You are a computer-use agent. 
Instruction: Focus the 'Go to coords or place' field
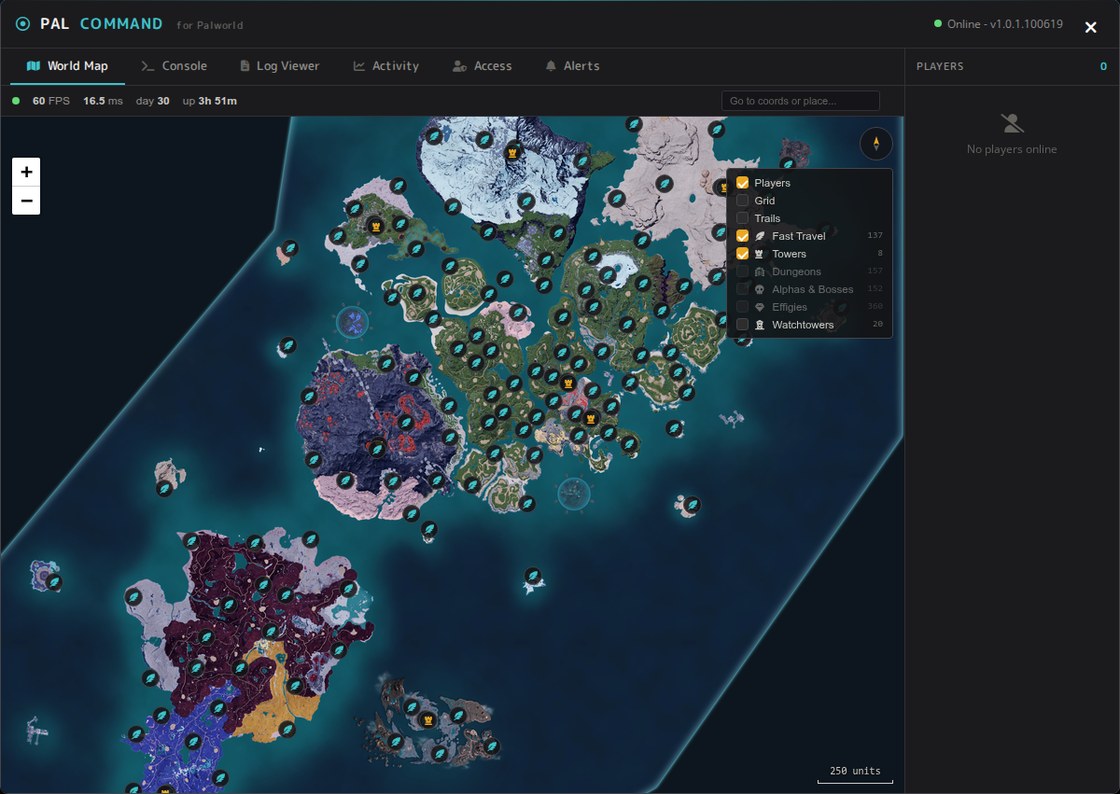(800, 101)
